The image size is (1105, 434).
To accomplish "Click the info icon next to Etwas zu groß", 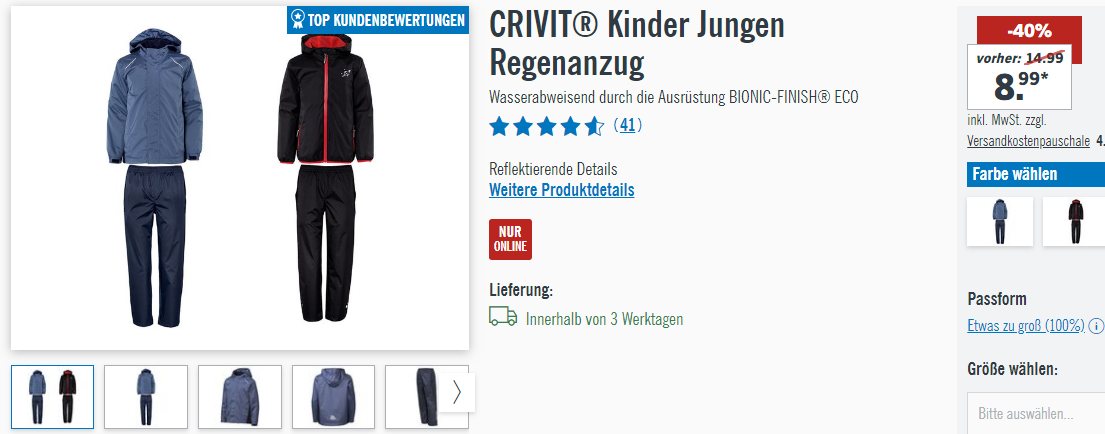I will [1096, 326].
